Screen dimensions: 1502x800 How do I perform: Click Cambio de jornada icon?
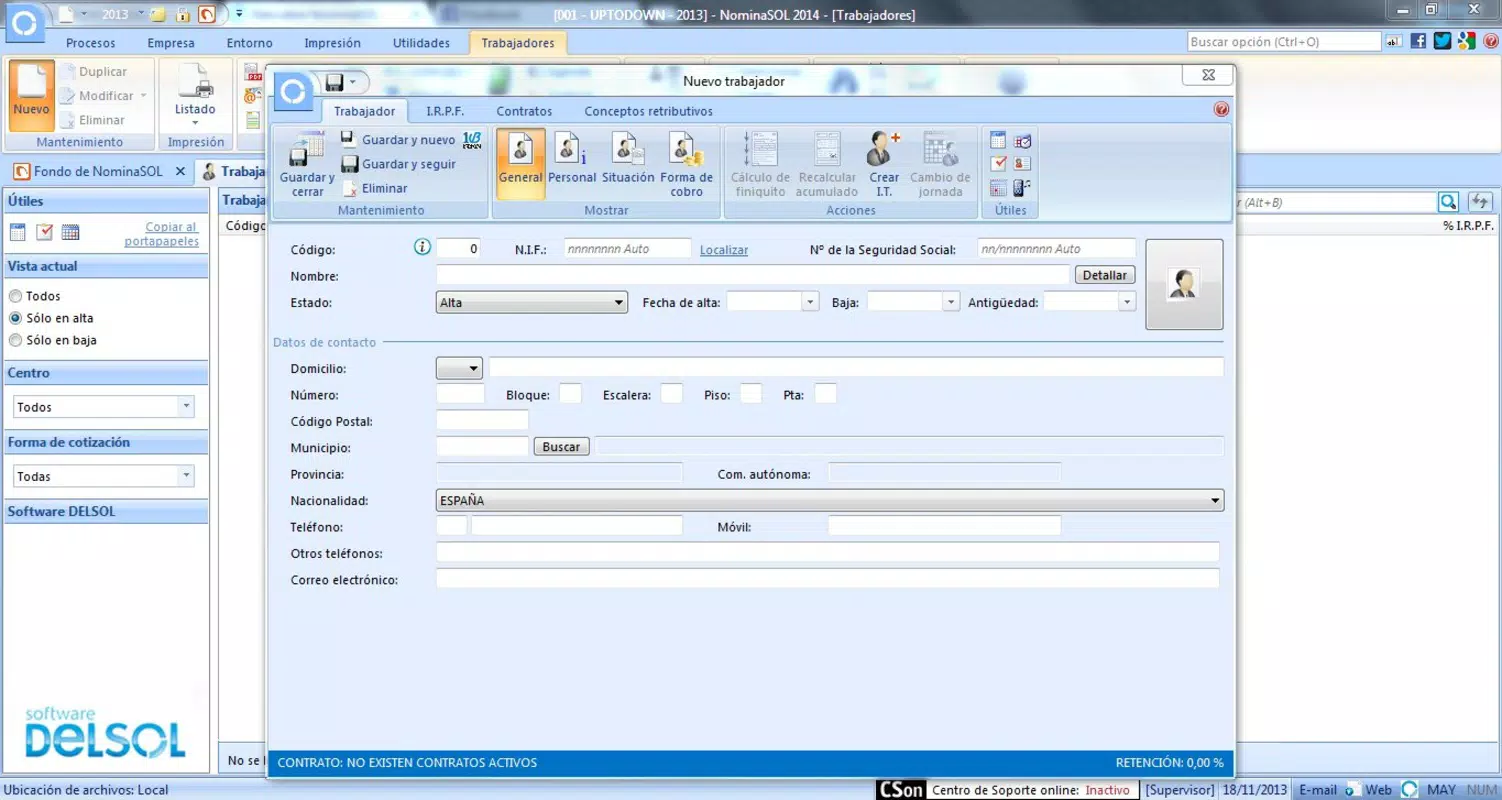click(940, 163)
